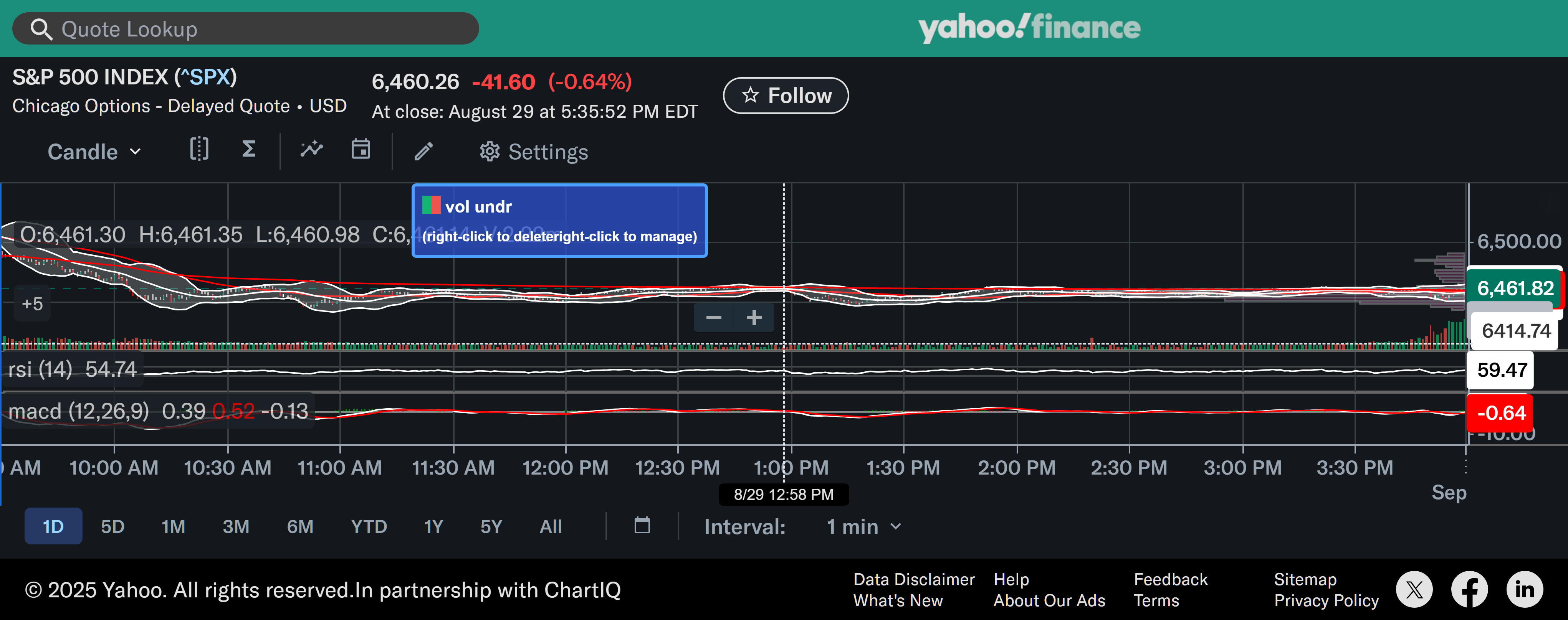
Task: Switch to the 5D range tab
Action: pos(112,526)
